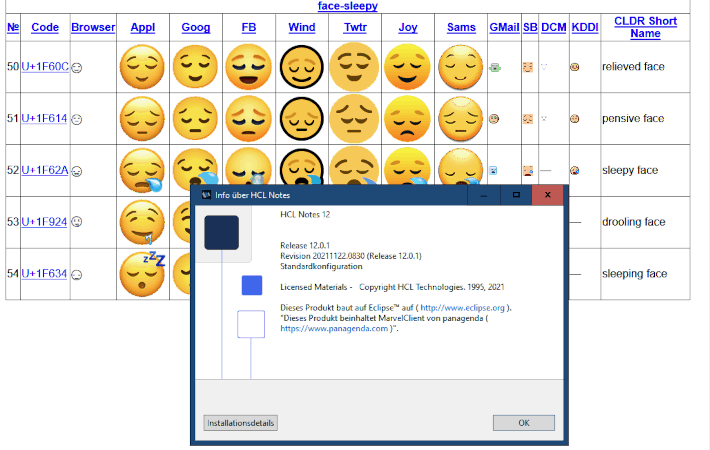710x450 pixels.
Task: Follow the https://www.panagenda.com link
Action: (334, 329)
